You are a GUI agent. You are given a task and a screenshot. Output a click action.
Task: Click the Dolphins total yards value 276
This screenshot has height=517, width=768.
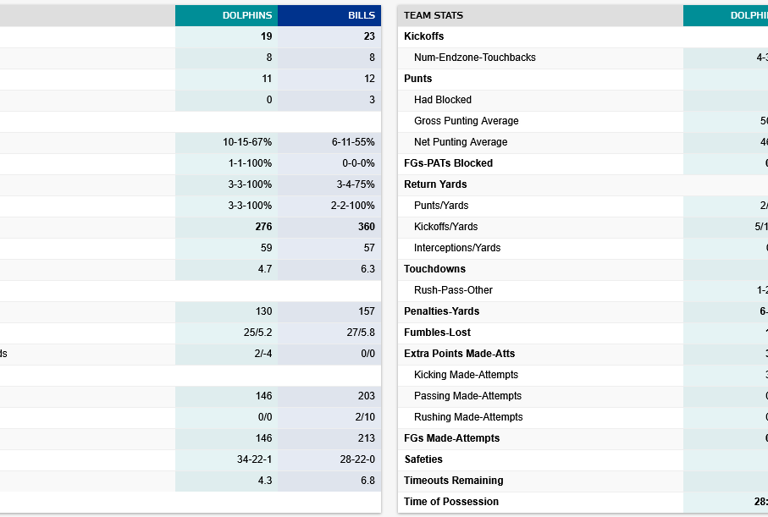click(x=263, y=227)
